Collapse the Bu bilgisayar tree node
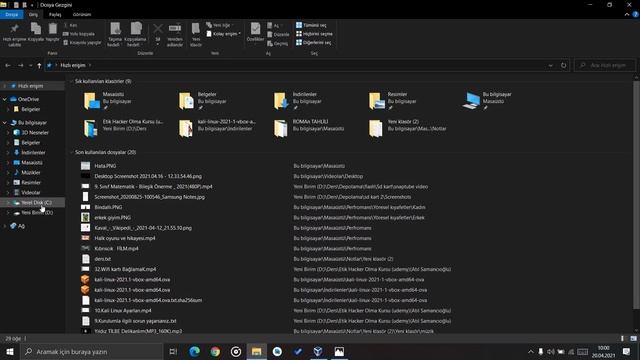 [x=4, y=122]
